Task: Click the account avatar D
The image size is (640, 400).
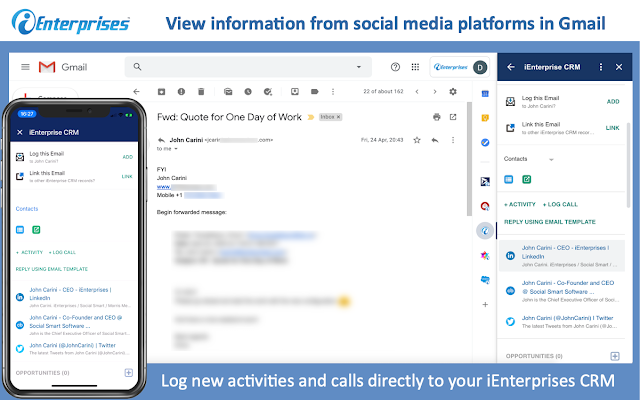Action: tap(480, 67)
